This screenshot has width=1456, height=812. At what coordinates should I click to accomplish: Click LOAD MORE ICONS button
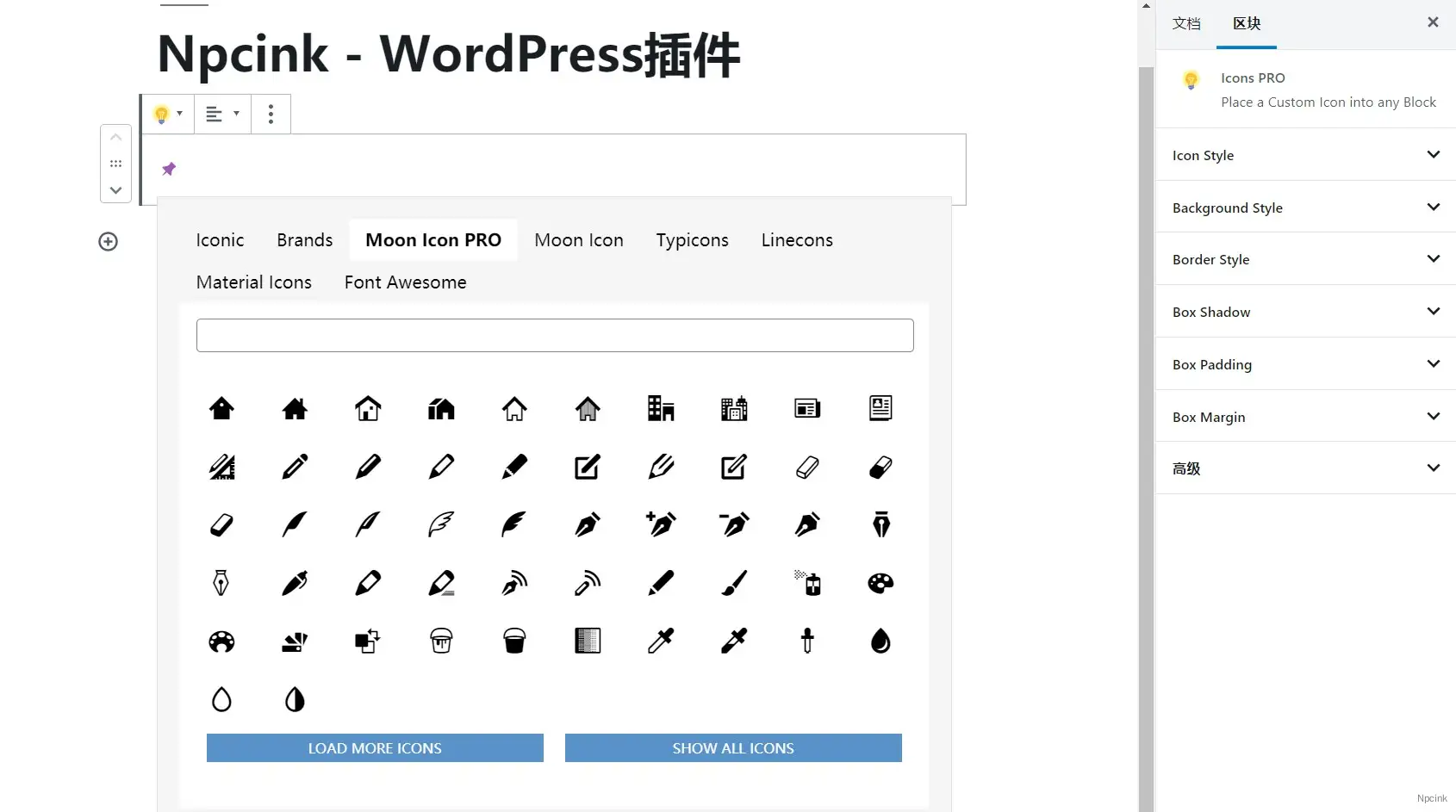click(375, 748)
